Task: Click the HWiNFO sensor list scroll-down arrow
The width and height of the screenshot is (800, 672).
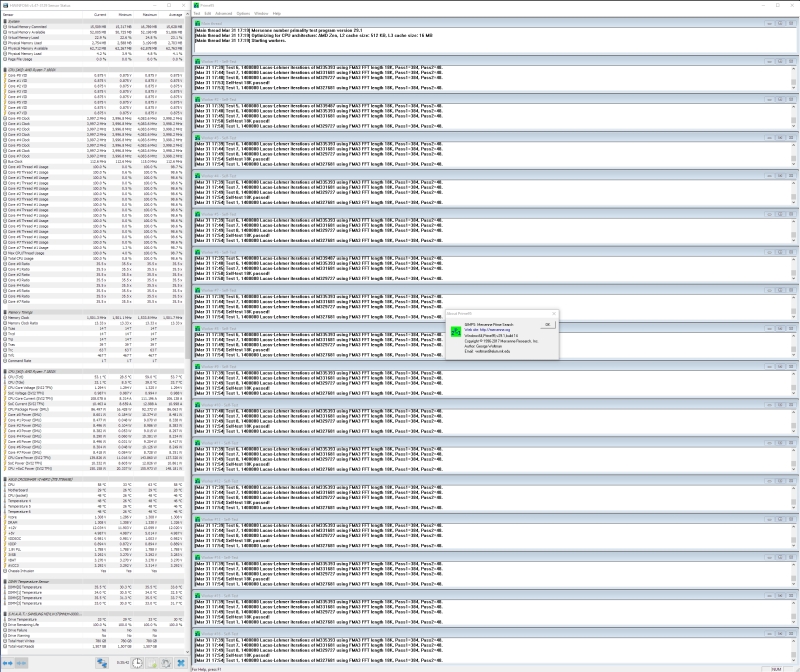Action: [x=187, y=651]
